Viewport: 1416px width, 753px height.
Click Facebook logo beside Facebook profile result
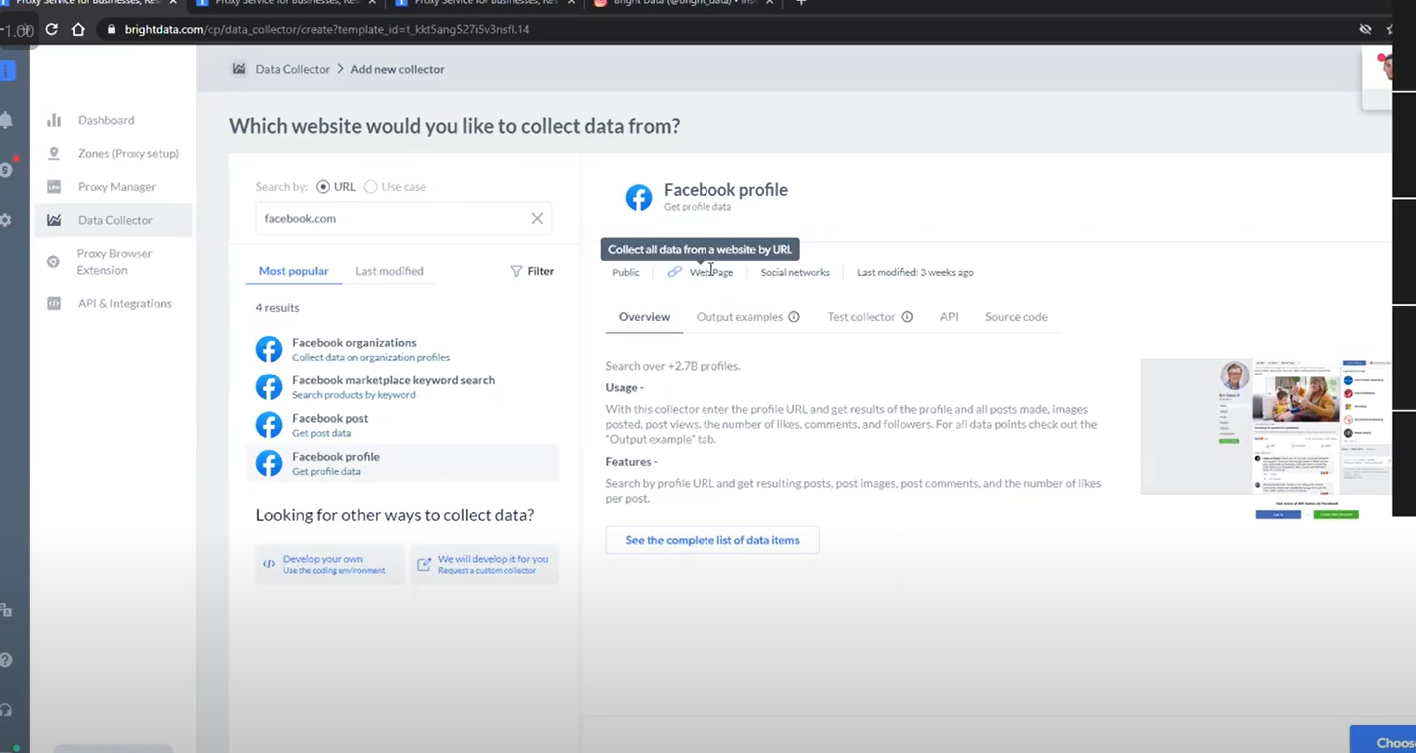[x=269, y=463]
